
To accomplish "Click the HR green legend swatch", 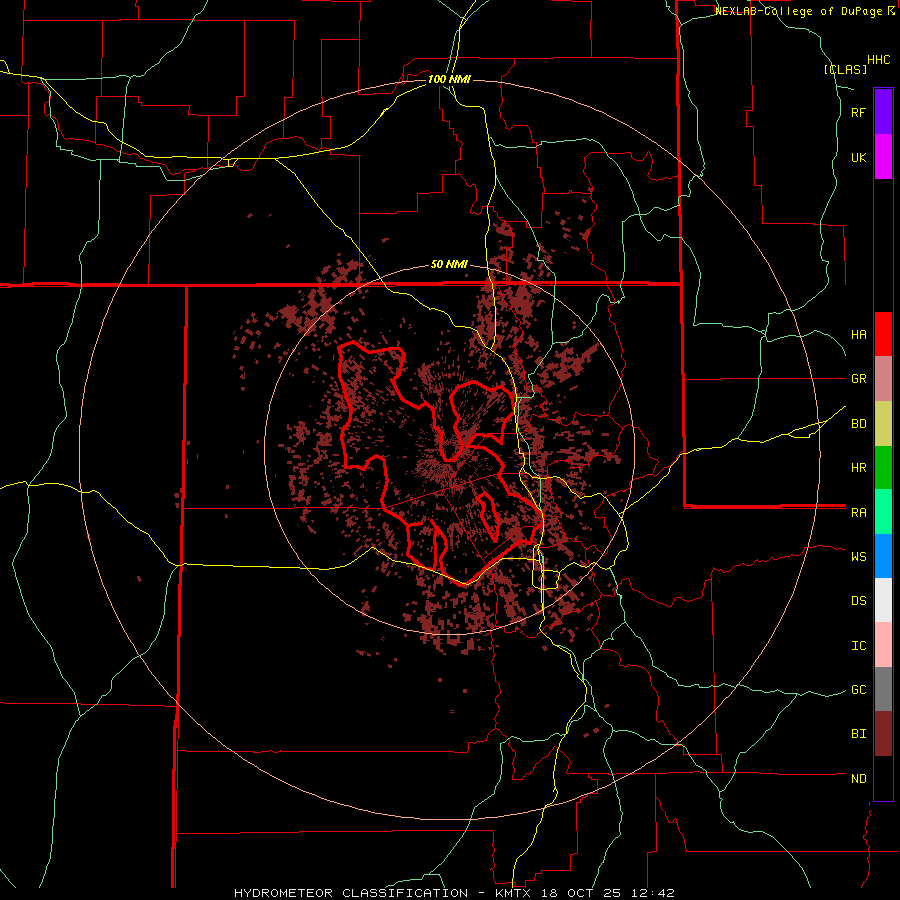I will (x=883, y=468).
